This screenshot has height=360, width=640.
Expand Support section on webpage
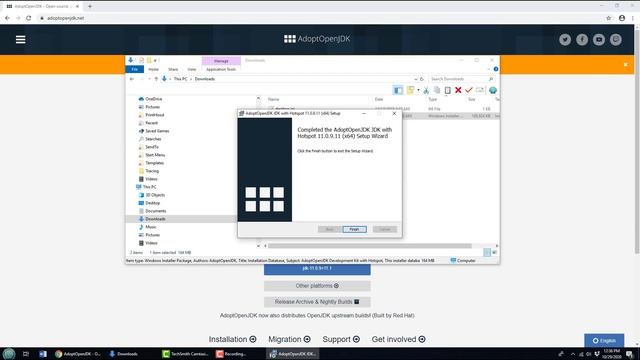pos(341,339)
